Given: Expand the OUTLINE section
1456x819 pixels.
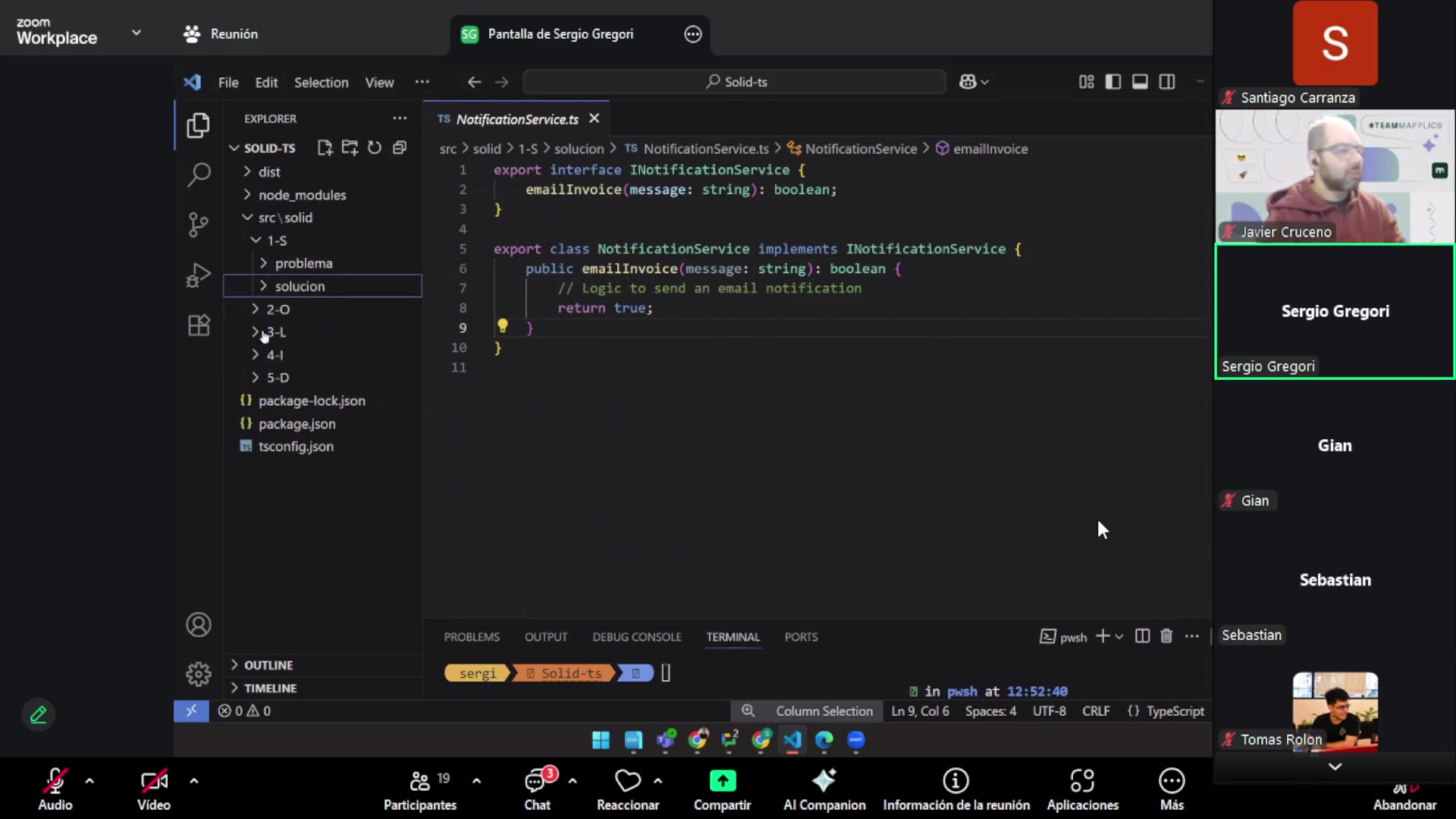Looking at the screenshot, I should pos(268,665).
